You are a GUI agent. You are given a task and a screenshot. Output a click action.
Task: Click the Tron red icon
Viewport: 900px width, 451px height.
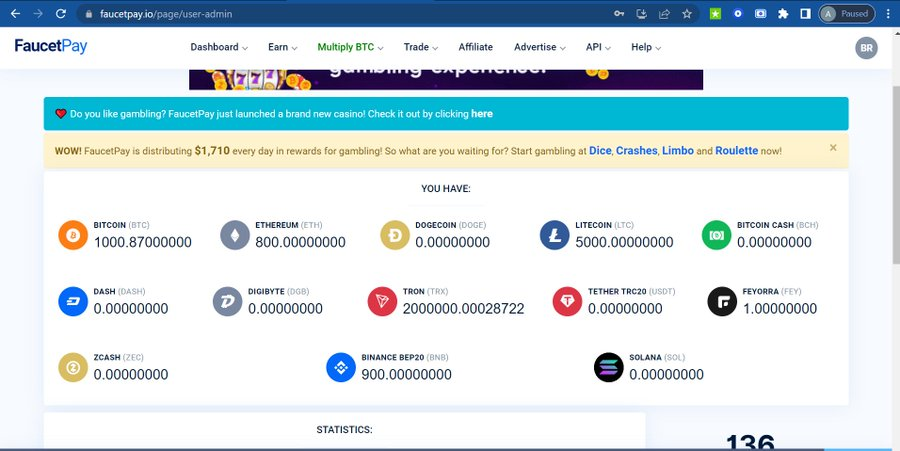point(382,301)
